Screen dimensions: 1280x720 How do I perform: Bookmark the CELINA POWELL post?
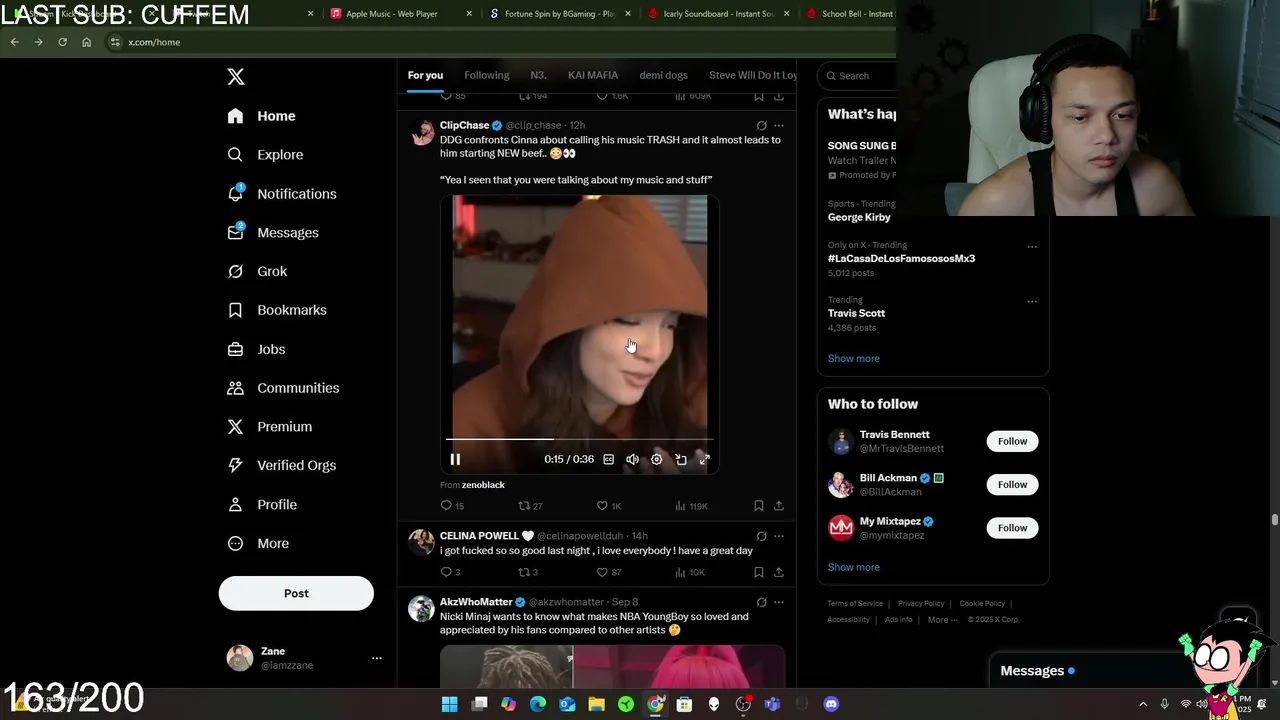(x=758, y=572)
